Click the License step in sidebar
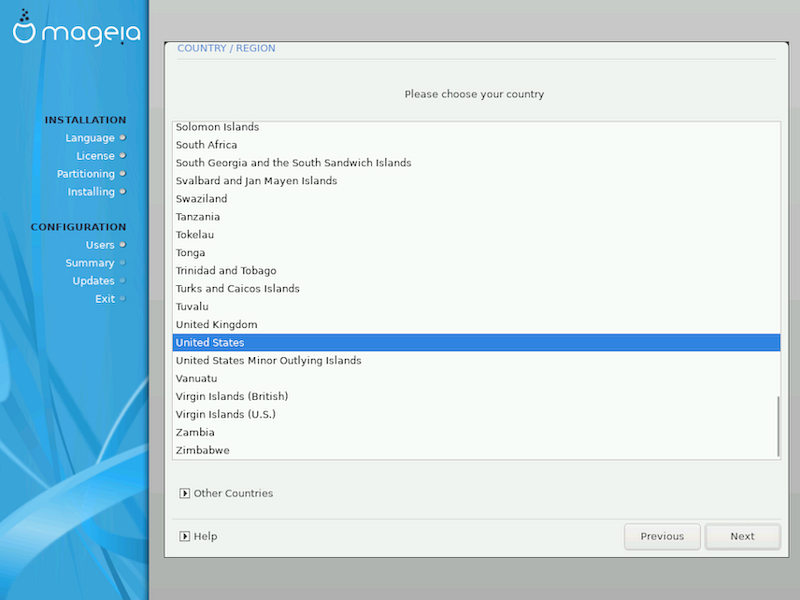 click(x=95, y=156)
